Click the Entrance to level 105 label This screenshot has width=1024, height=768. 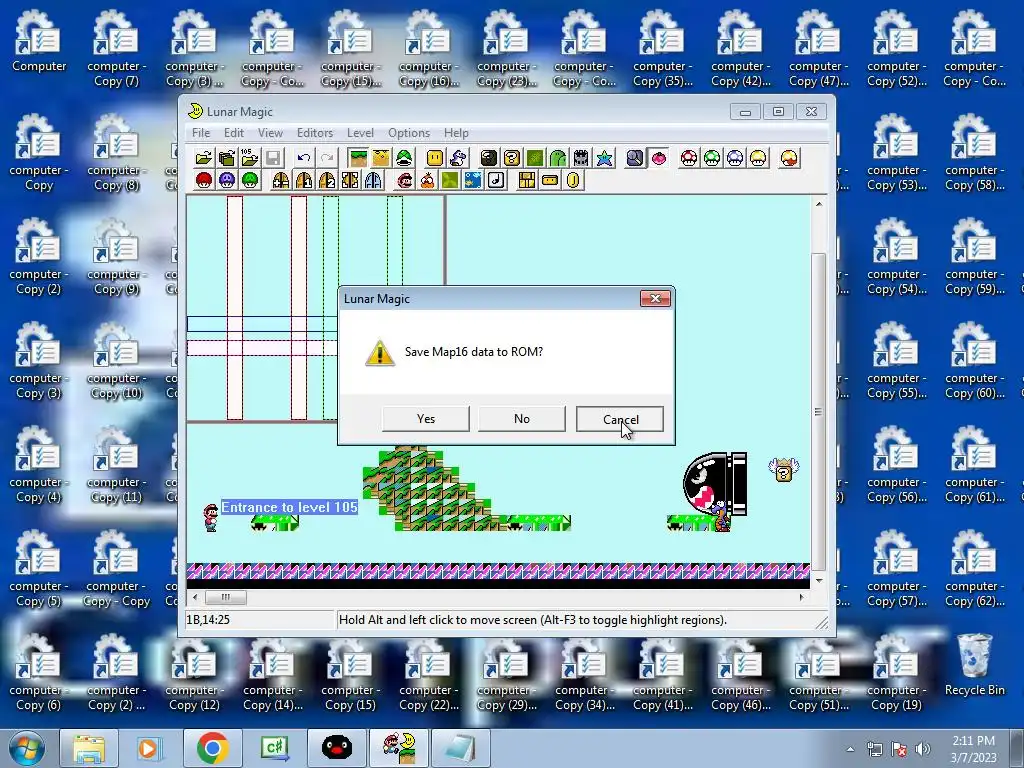289,507
